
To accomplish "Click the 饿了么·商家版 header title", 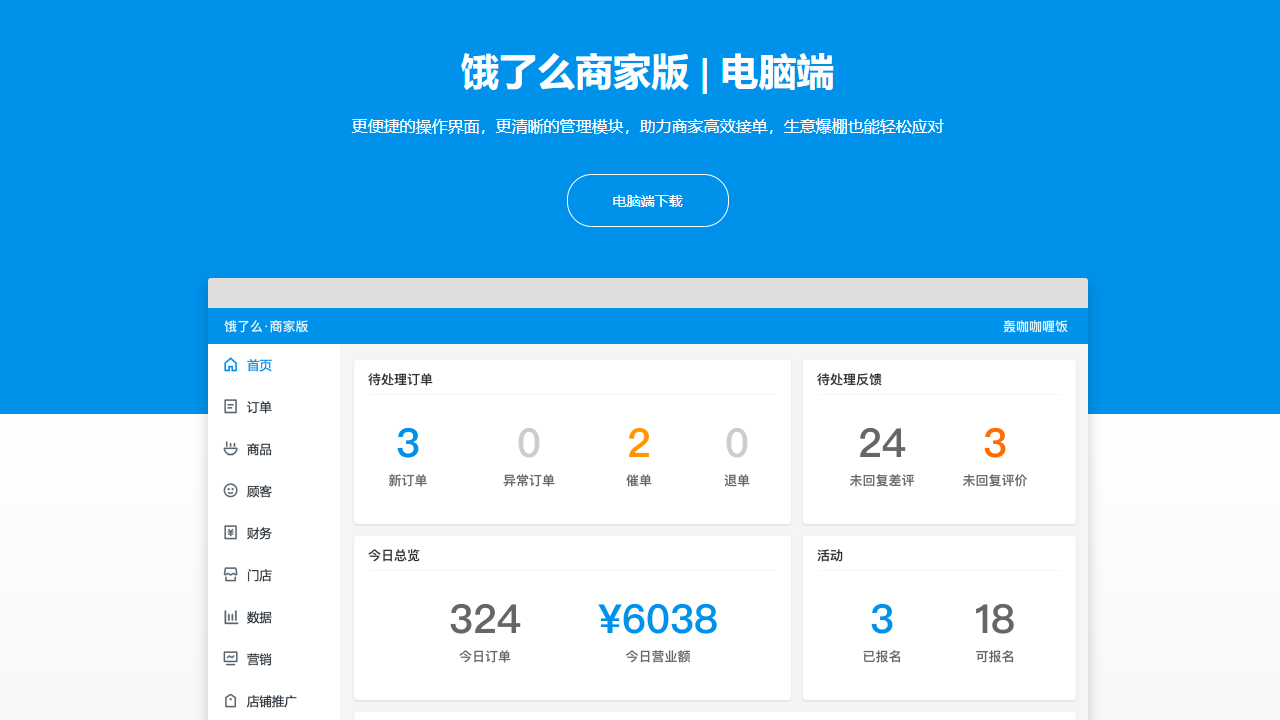I will click(266, 327).
